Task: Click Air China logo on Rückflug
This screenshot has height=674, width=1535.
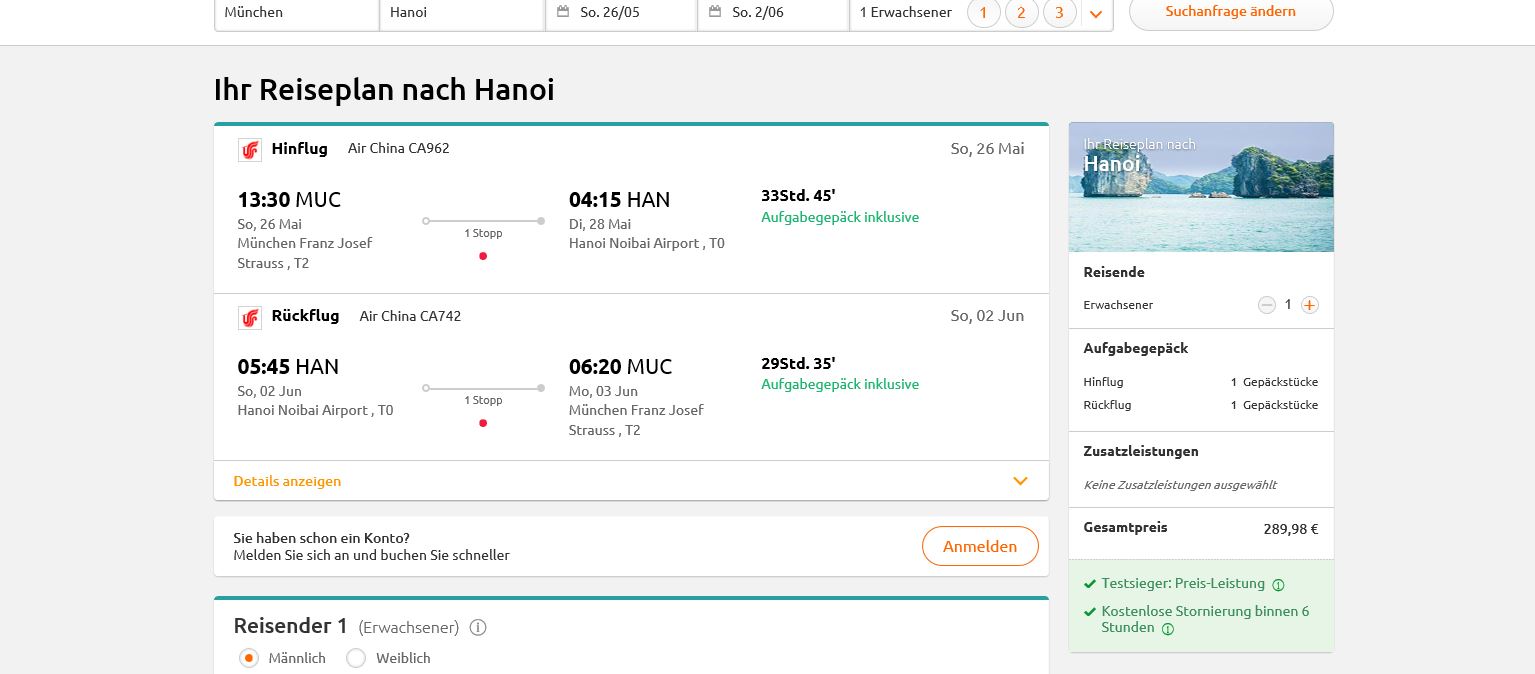Action: [250, 317]
